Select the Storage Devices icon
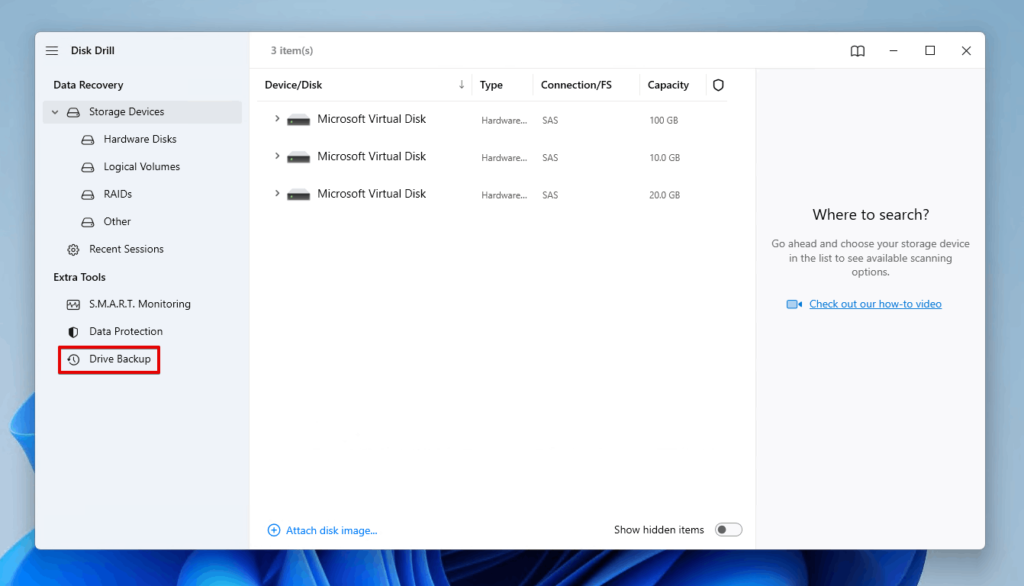Image resolution: width=1024 pixels, height=586 pixels. [x=74, y=112]
